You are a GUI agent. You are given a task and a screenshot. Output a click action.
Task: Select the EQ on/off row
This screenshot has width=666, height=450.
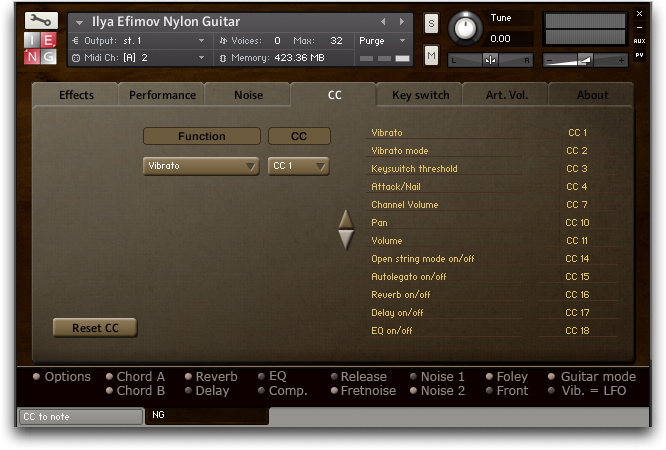492,331
